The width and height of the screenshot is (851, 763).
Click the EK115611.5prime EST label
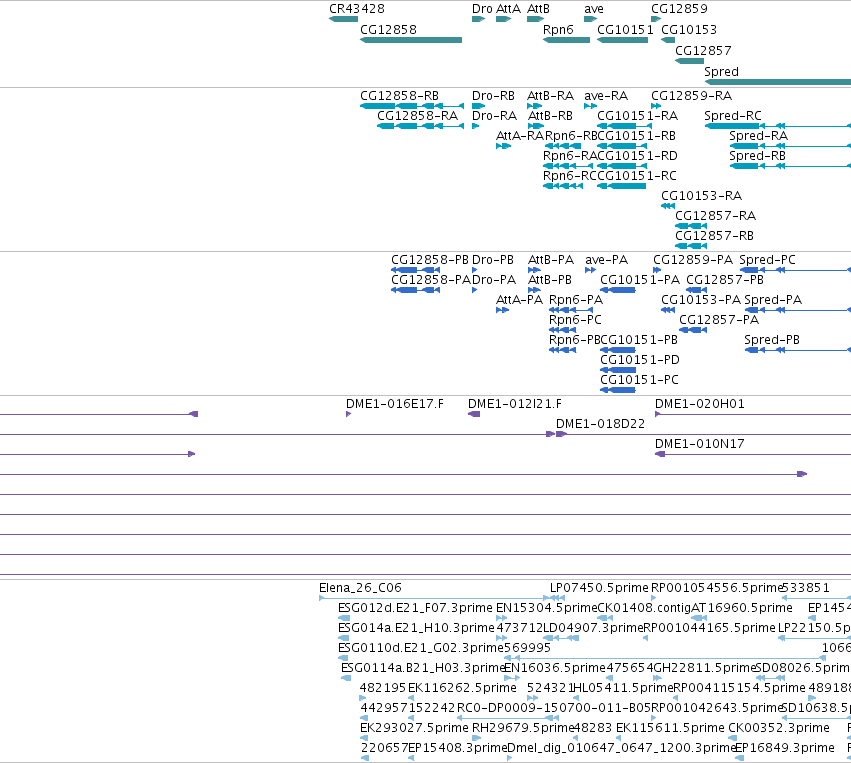point(670,728)
